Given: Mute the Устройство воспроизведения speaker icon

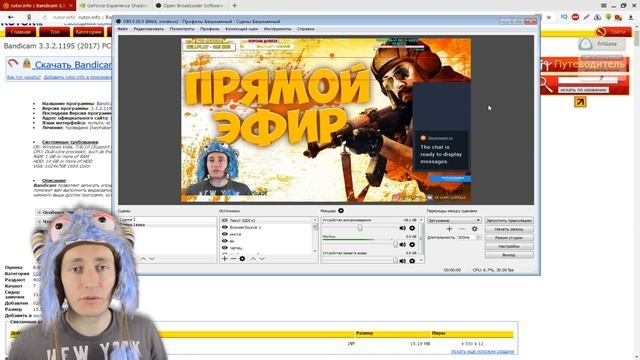Looking at the screenshot, I should (x=402, y=228).
